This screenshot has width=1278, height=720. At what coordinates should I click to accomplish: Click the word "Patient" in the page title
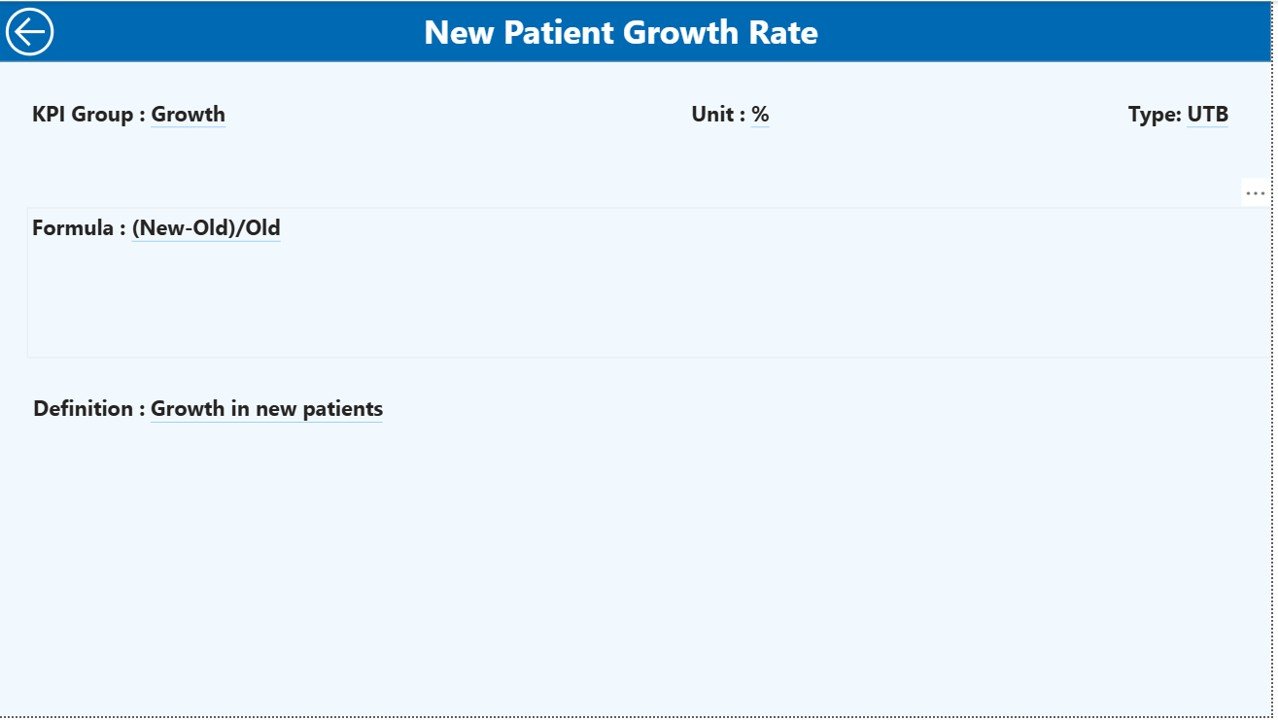(x=558, y=32)
